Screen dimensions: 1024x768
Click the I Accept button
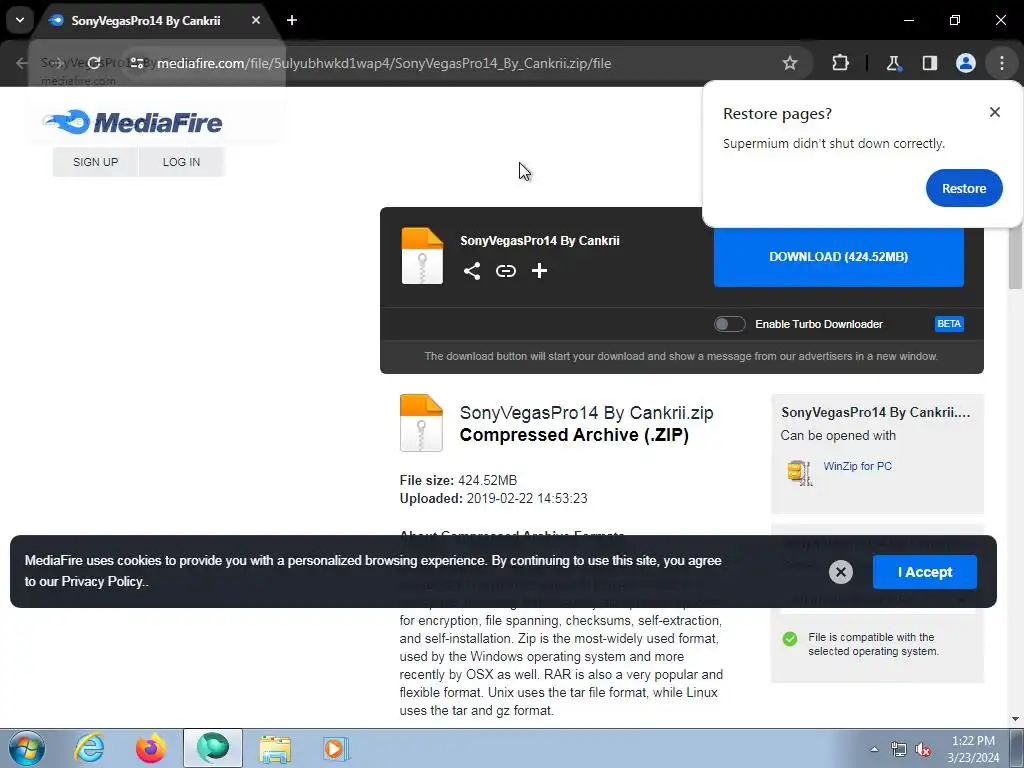click(925, 572)
